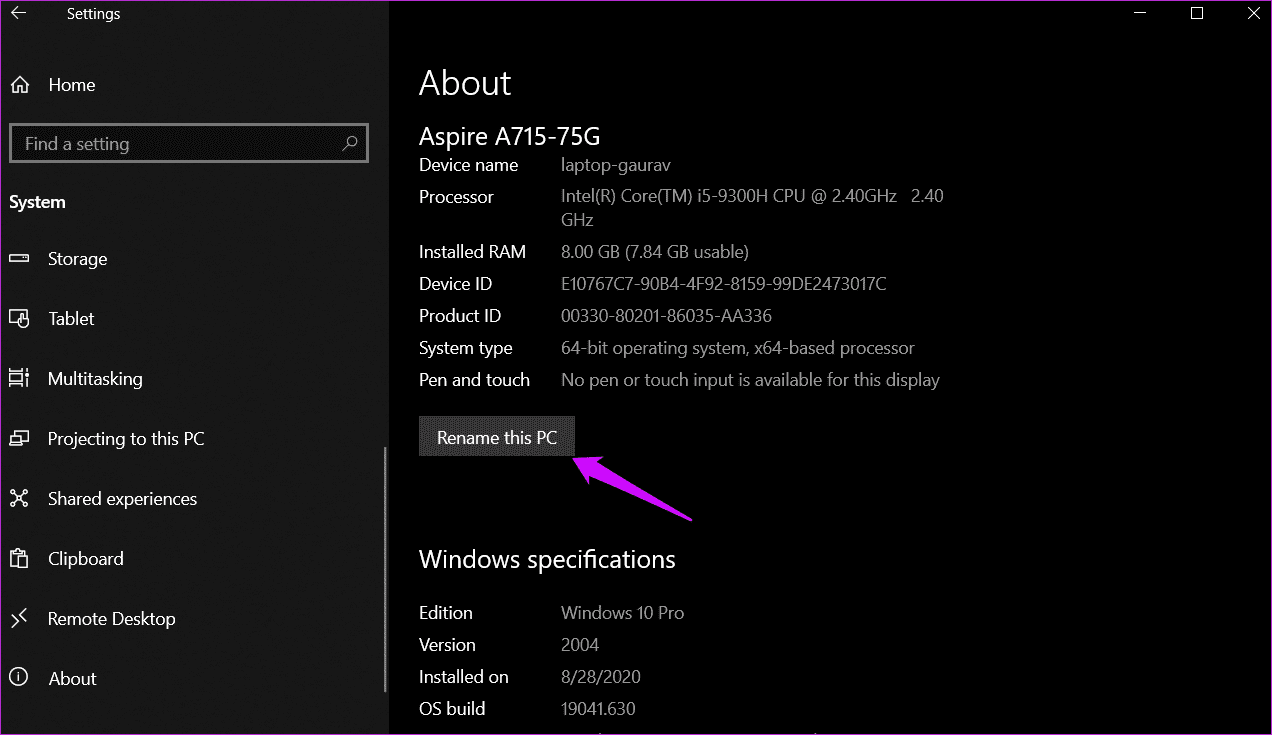Go to Home label
Screen dimensions: 1272x735
(72, 85)
